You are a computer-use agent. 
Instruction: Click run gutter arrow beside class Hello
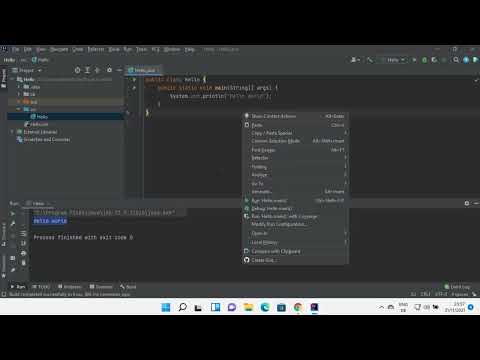[x=134, y=80]
